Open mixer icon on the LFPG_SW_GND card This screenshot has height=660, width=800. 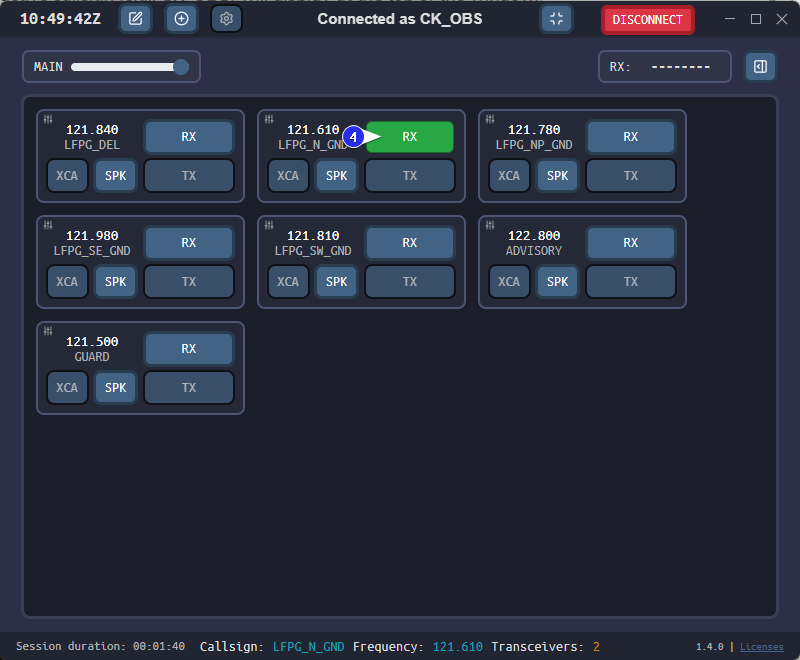269,225
